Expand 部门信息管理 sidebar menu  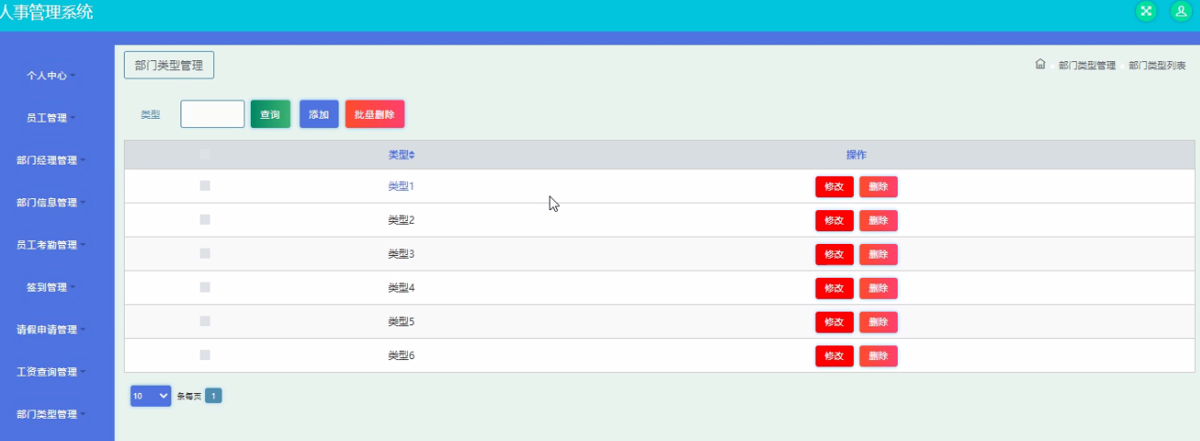coord(50,202)
